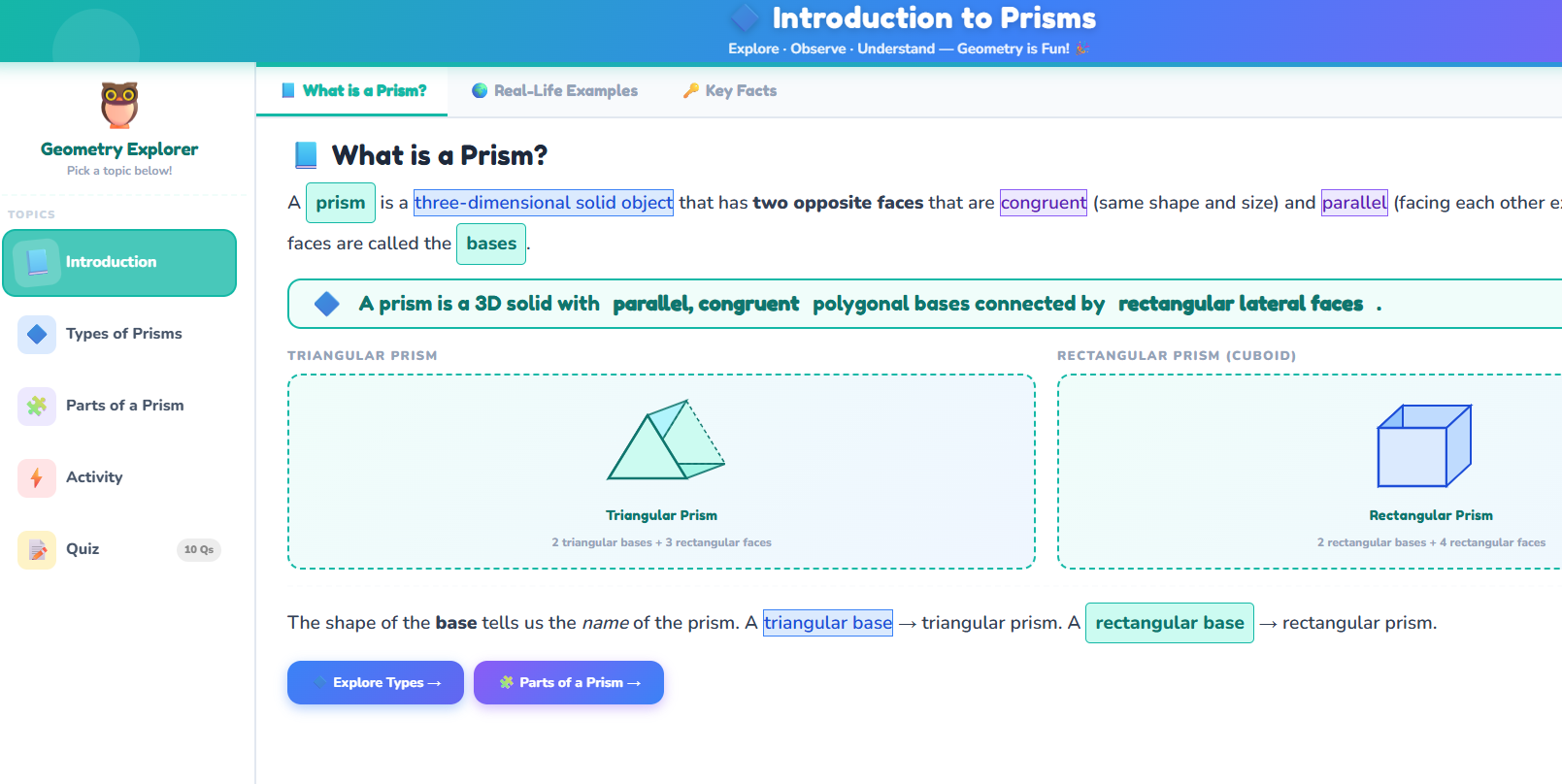The height and width of the screenshot is (784, 1562).
Task: Click the notebook icon next to Quiz
Action: point(37,549)
